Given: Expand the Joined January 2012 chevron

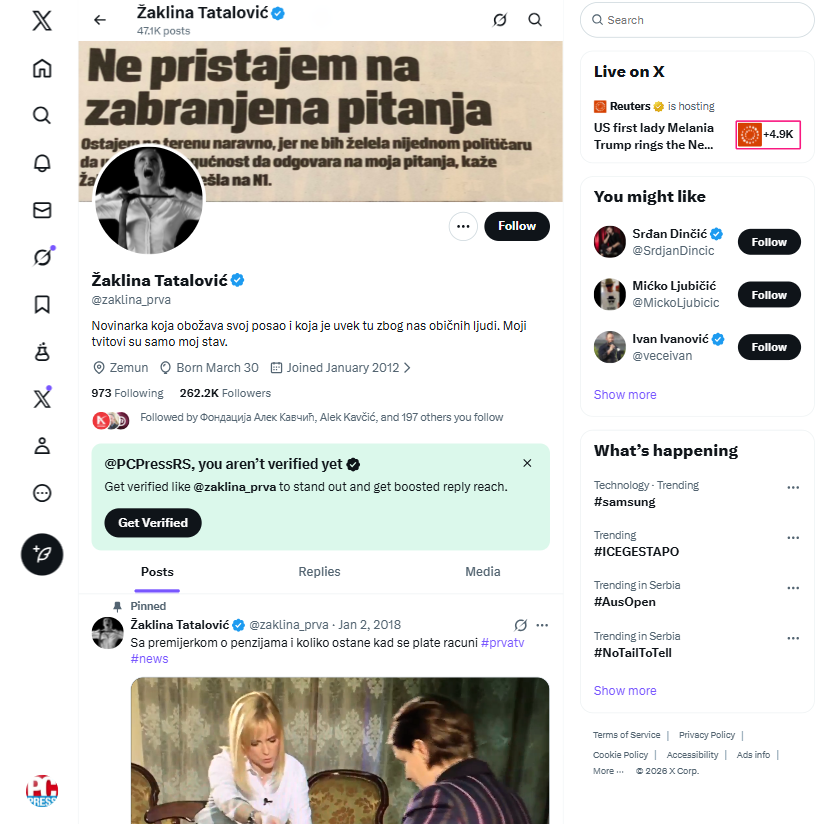Looking at the screenshot, I should tap(407, 368).
